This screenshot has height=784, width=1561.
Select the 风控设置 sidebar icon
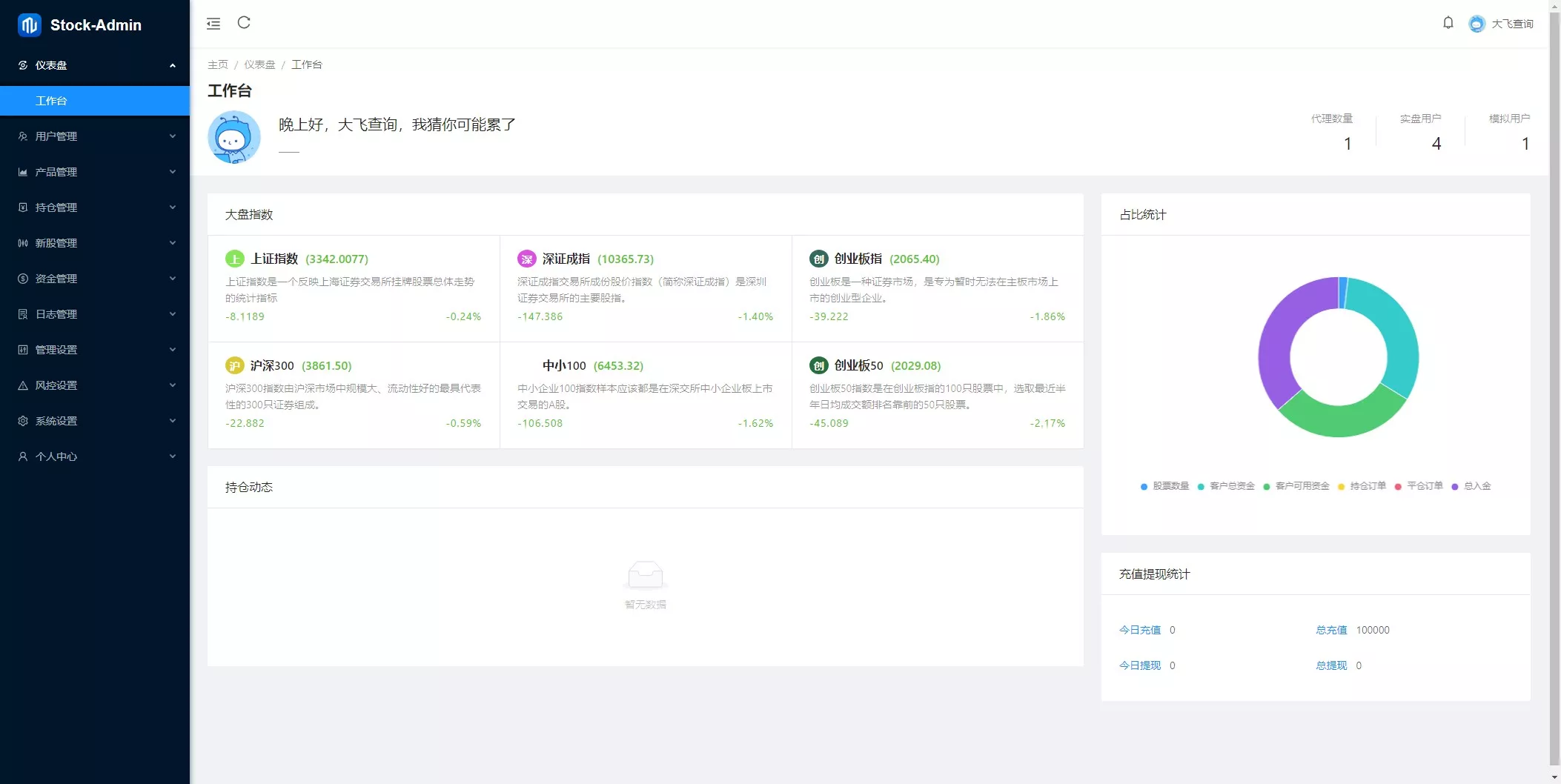point(23,385)
